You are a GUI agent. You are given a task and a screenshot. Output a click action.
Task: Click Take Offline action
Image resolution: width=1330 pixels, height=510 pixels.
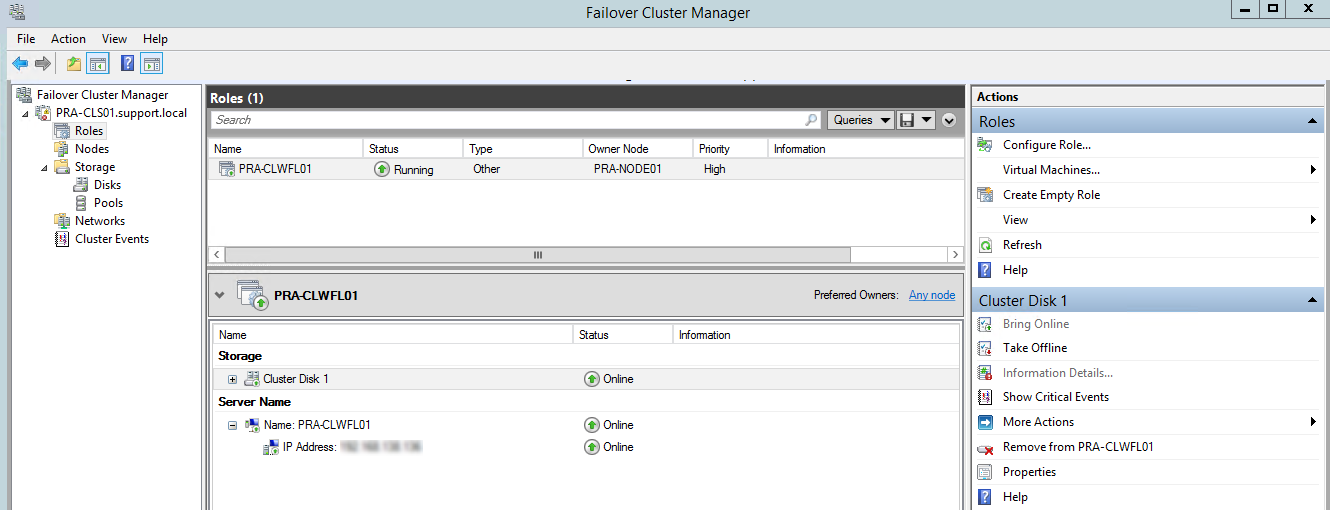(x=1035, y=348)
